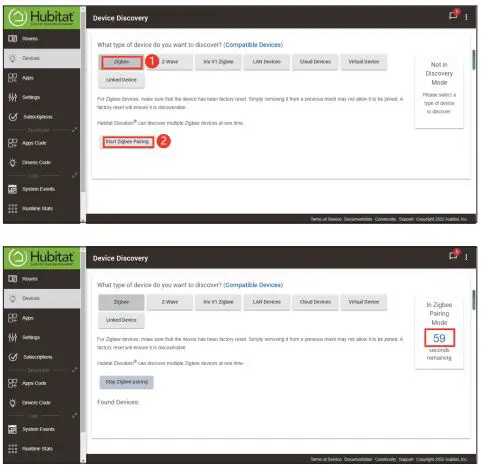Click Drivers Code icon in Not in Discovery screen

click(12, 163)
